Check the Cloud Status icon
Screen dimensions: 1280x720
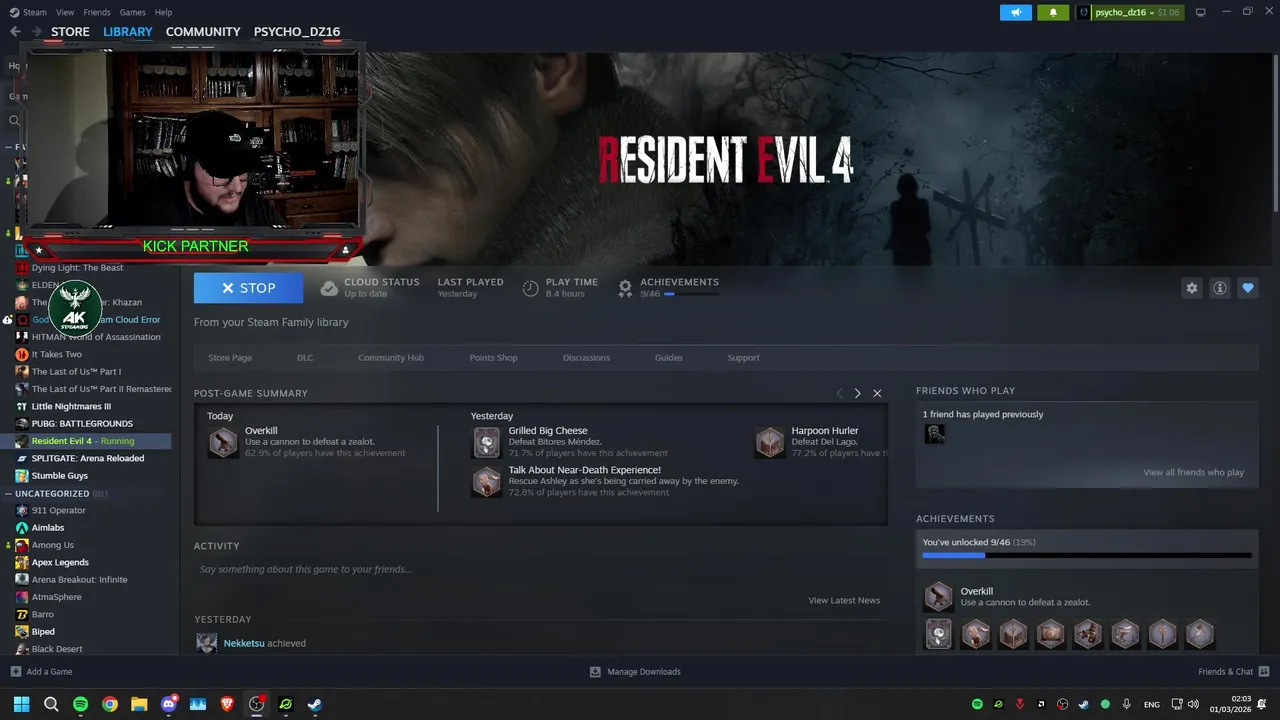click(x=329, y=288)
